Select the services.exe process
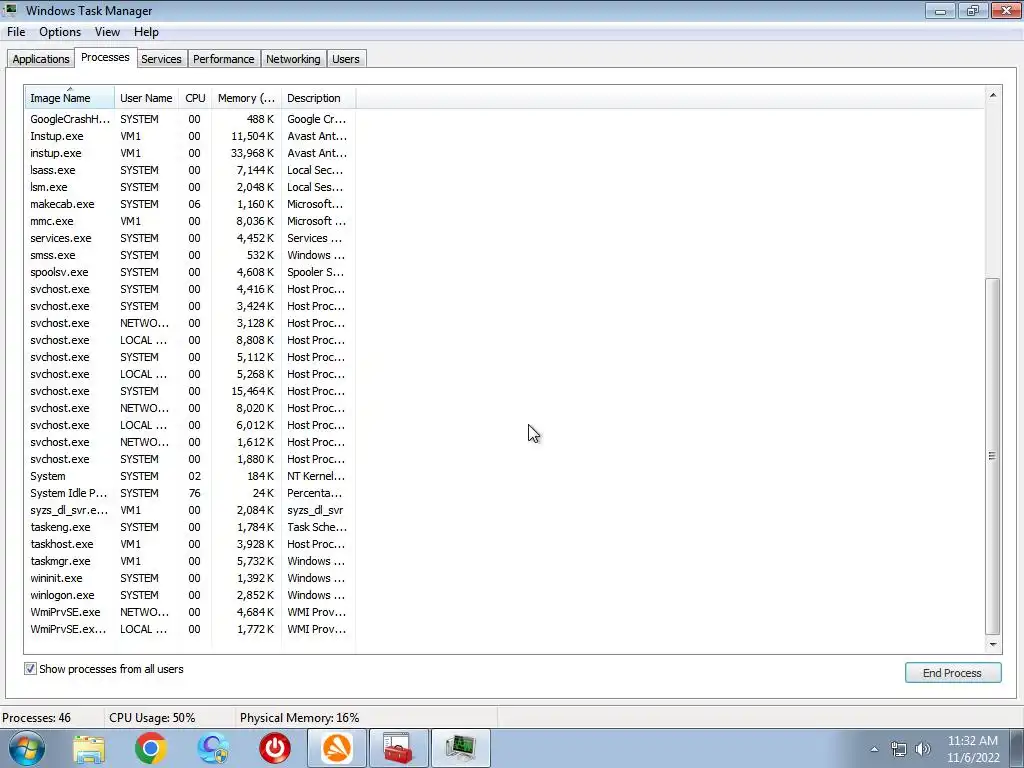Viewport: 1024px width, 768px height. (190, 238)
